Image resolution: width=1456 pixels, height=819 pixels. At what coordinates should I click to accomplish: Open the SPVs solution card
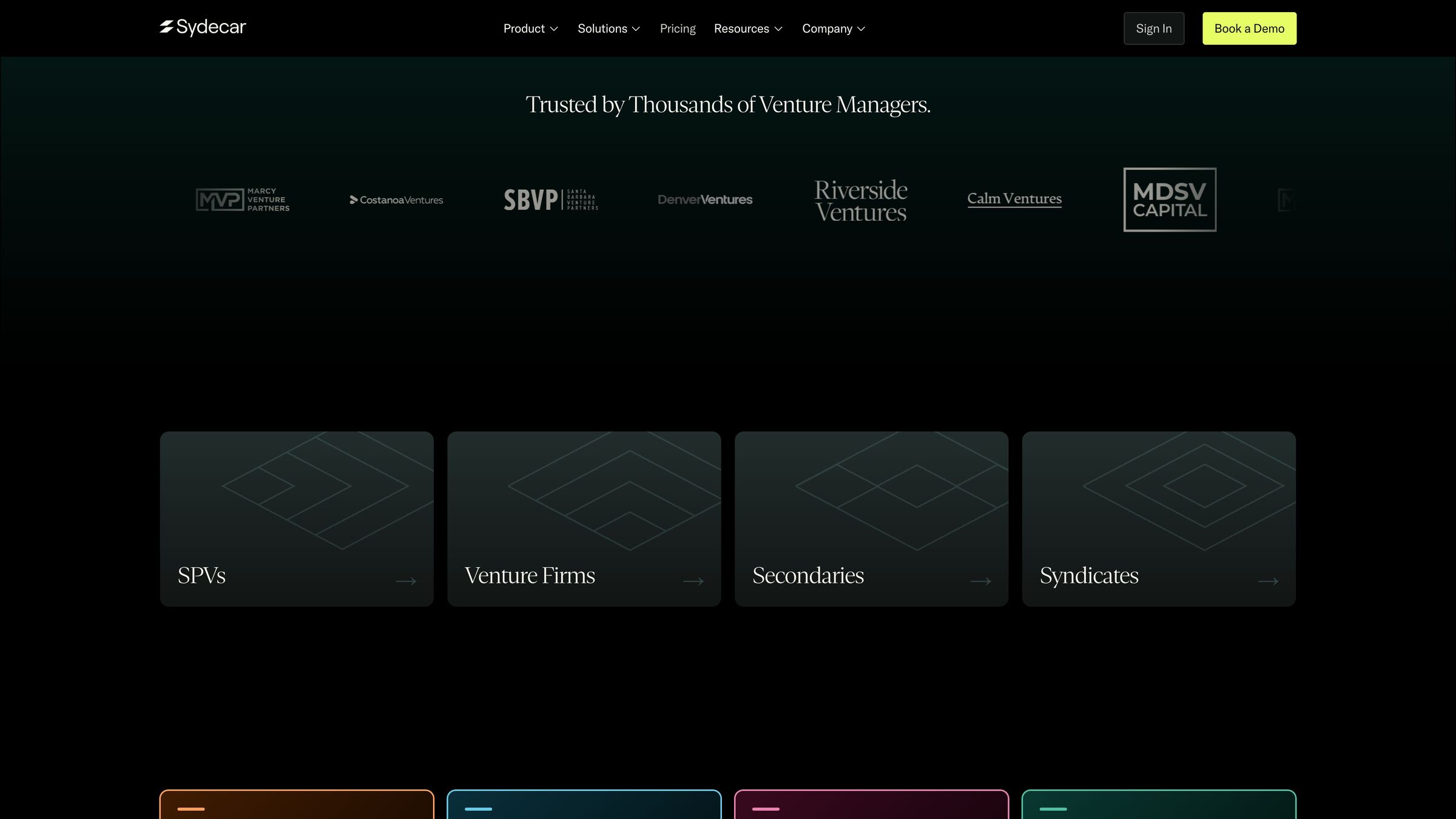coord(297,519)
